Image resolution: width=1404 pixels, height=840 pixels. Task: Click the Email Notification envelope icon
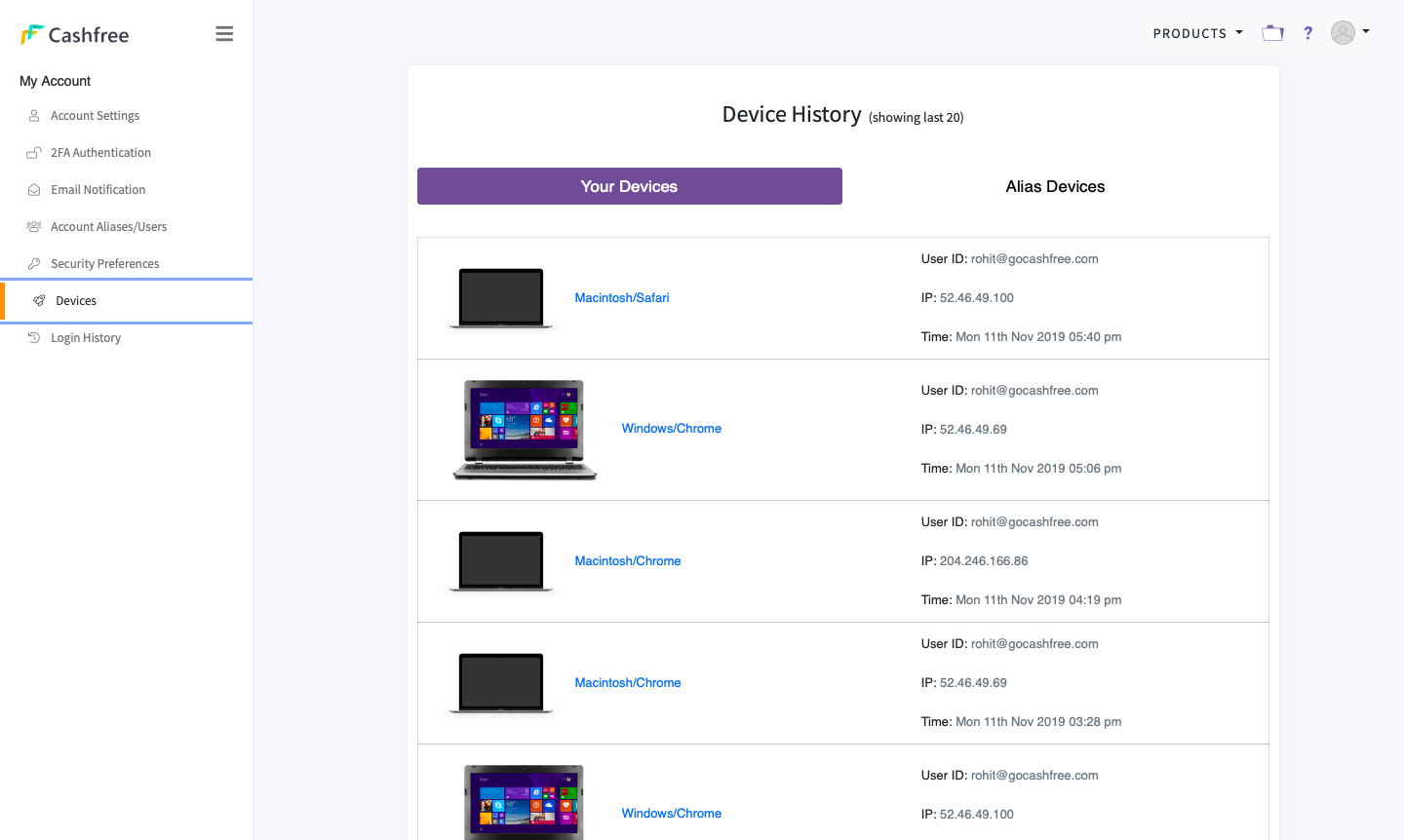pos(34,190)
